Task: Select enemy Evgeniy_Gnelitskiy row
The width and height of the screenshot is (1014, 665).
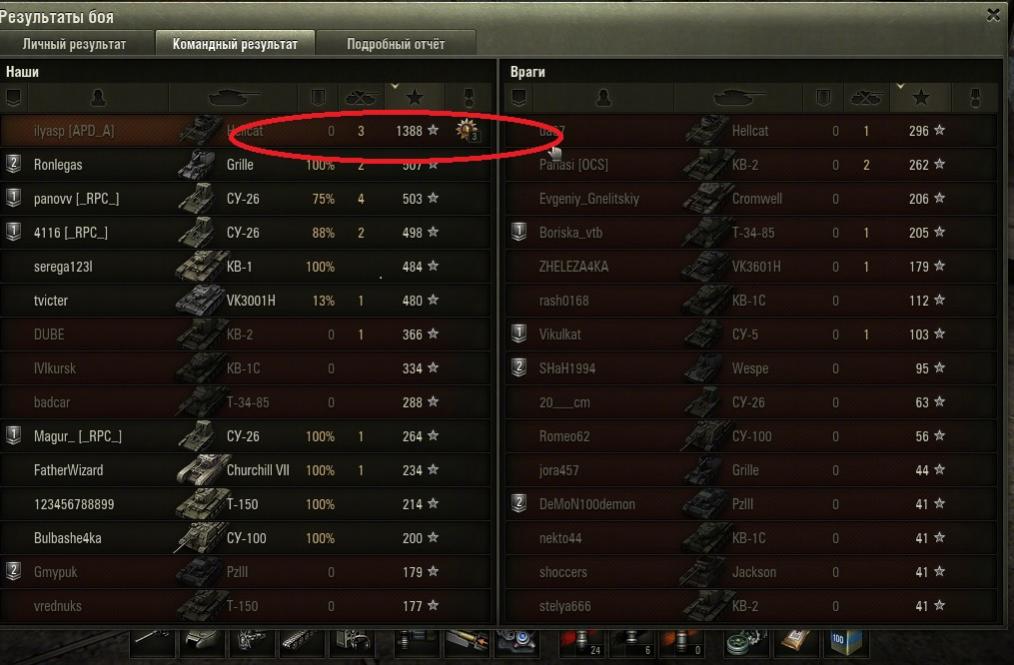Action: pyautogui.click(x=751, y=199)
